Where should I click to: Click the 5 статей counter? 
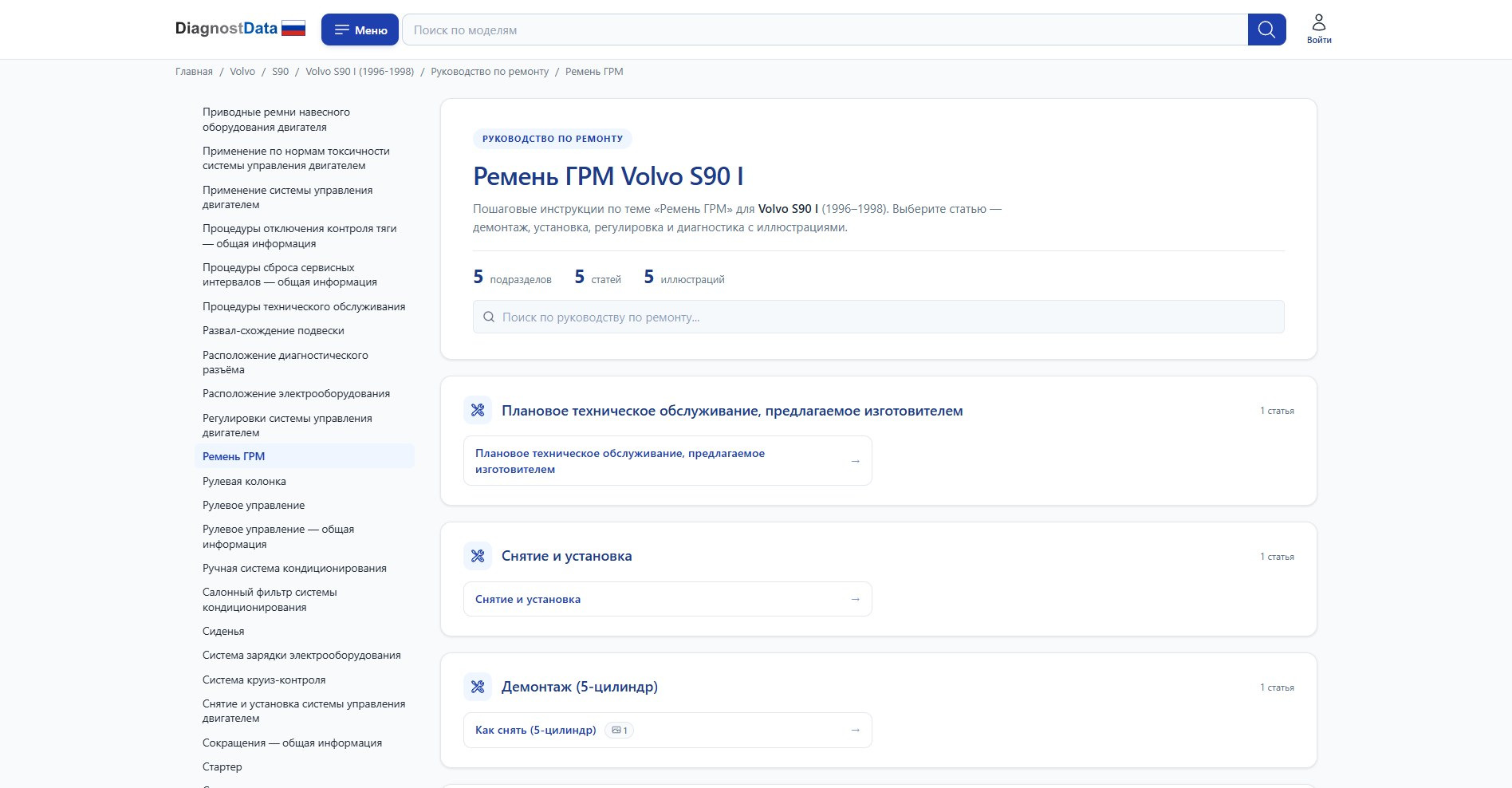point(597,278)
